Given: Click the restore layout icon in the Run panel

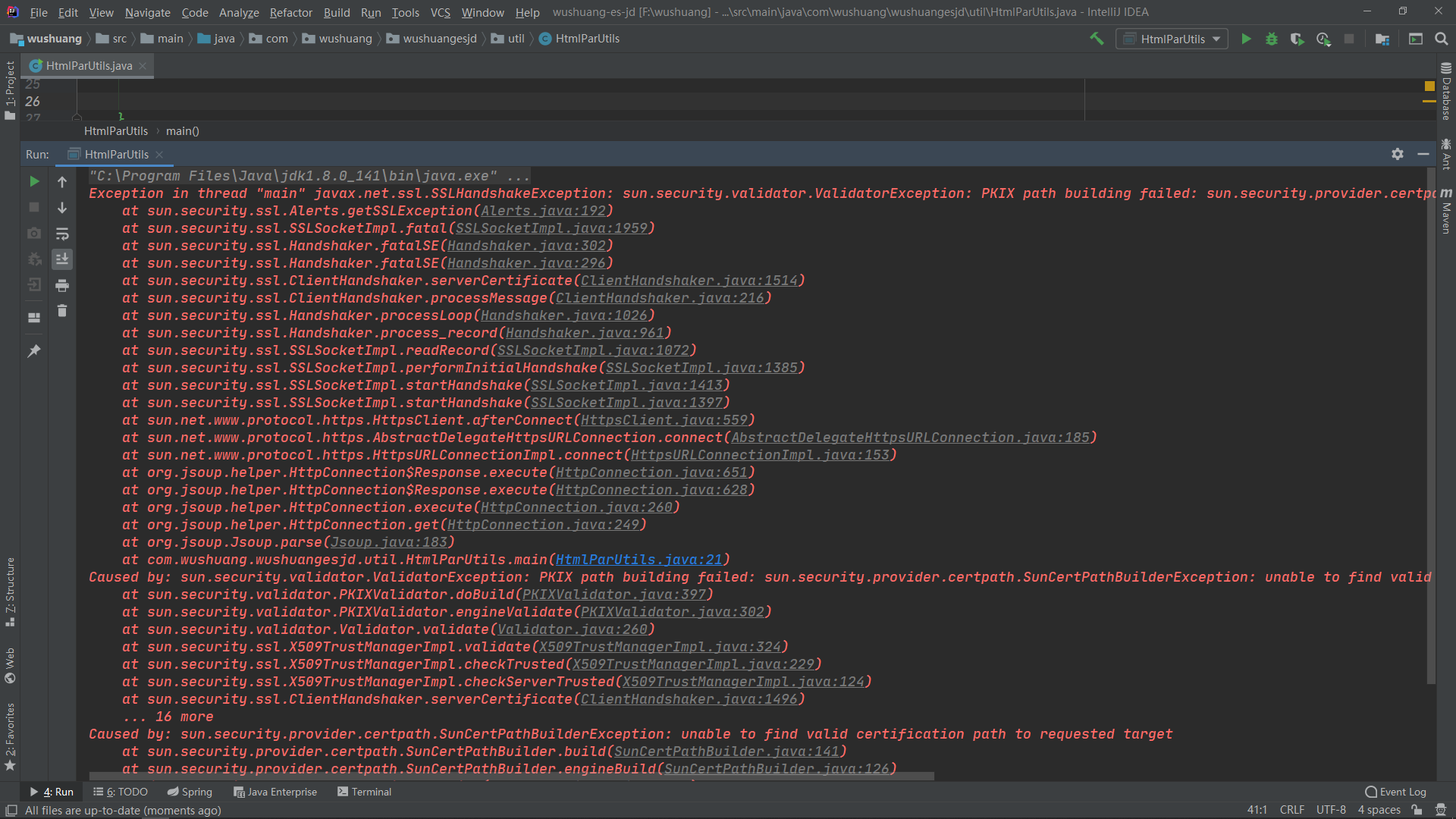Looking at the screenshot, I should click(34, 318).
